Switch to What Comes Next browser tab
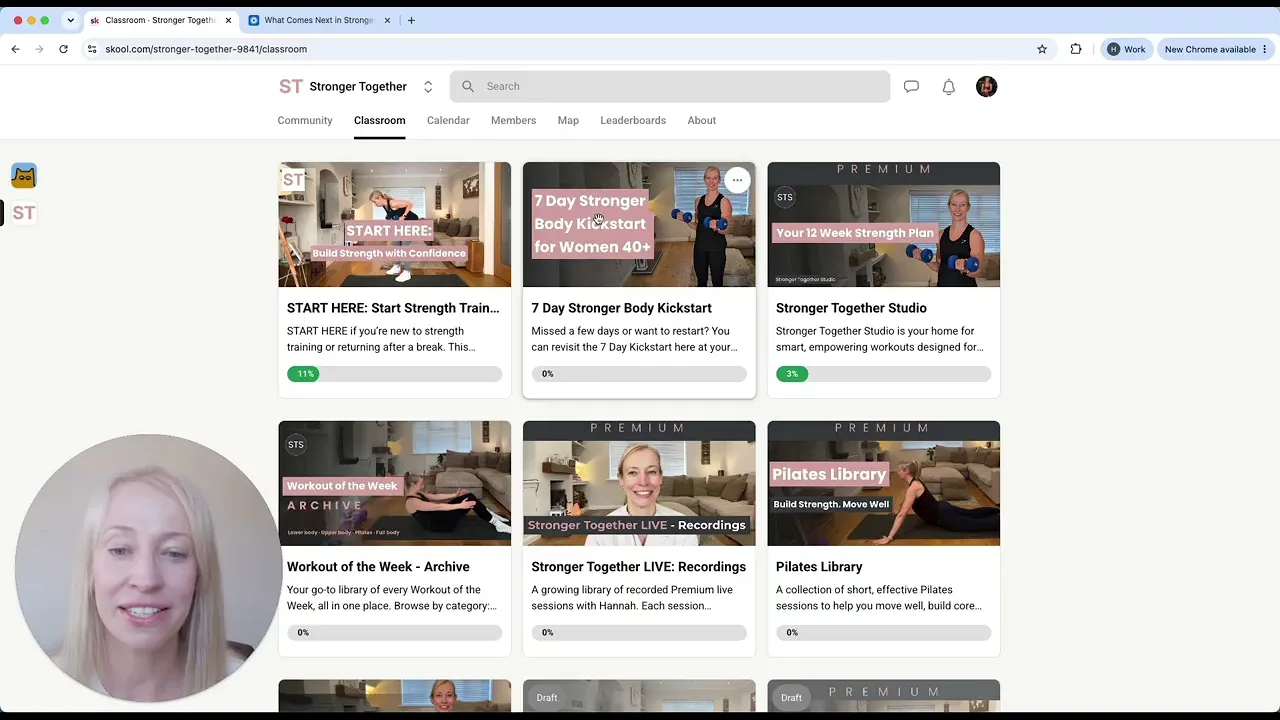 pyautogui.click(x=318, y=20)
